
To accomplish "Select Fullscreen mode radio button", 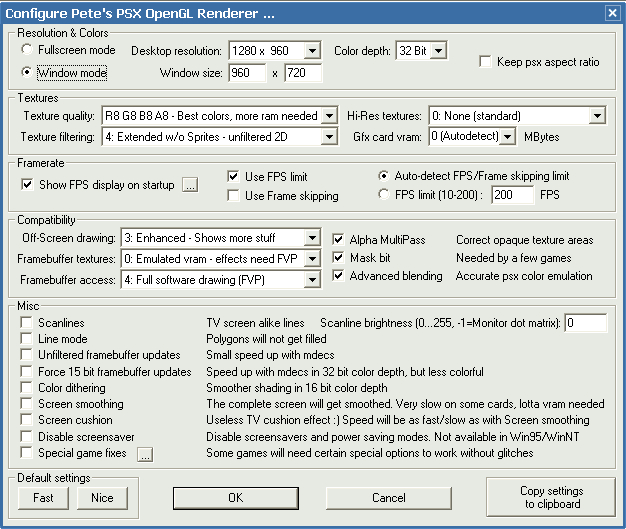I will point(26,50).
